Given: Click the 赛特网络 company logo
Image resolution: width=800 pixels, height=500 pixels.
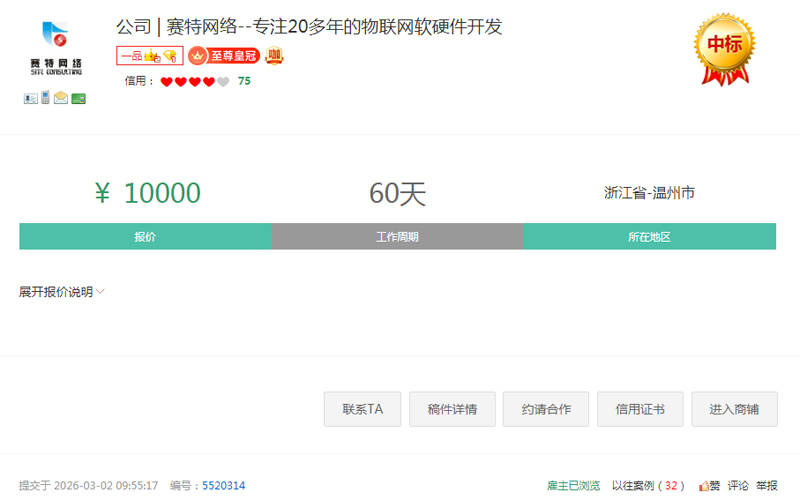Looking at the screenshot, I should (56, 48).
